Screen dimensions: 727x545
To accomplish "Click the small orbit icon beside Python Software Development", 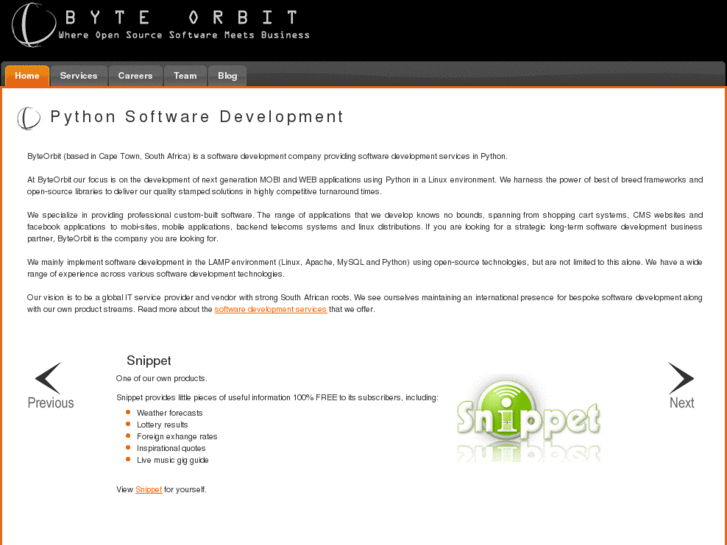I will click(x=29, y=118).
